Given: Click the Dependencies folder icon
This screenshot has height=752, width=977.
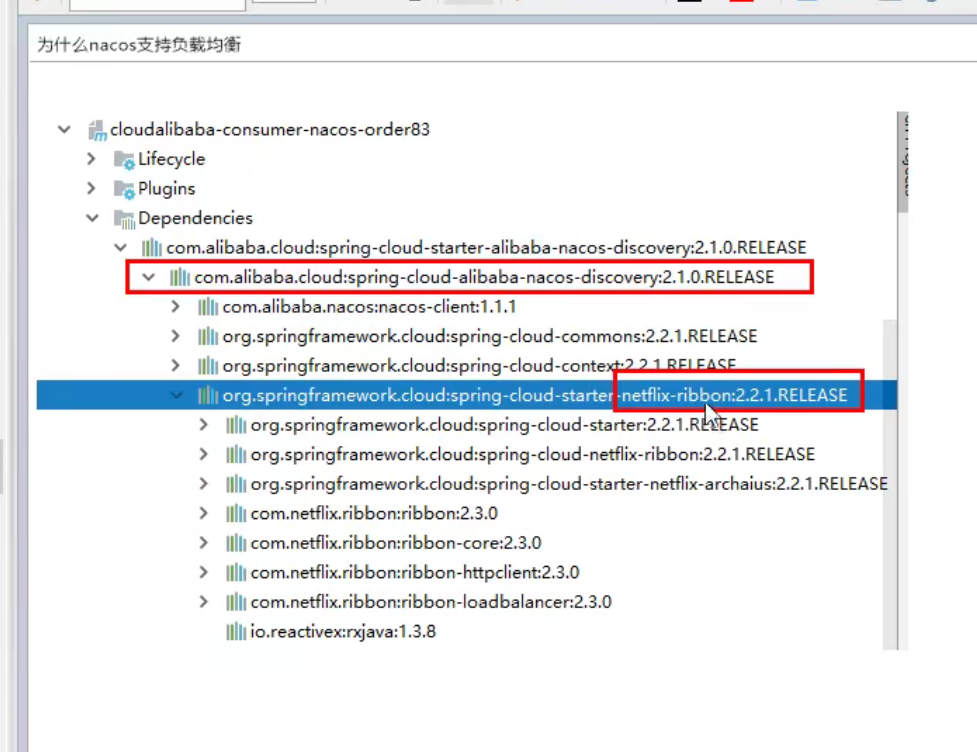Looking at the screenshot, I should [x=124, y=219].
